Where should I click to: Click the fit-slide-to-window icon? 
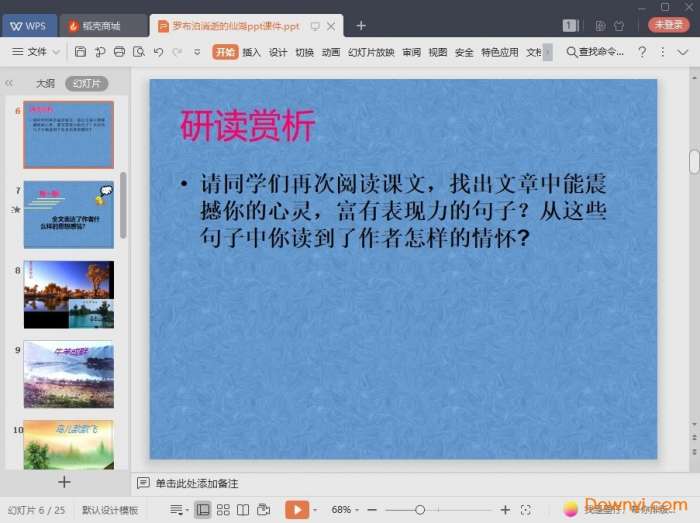pos(526,510)
